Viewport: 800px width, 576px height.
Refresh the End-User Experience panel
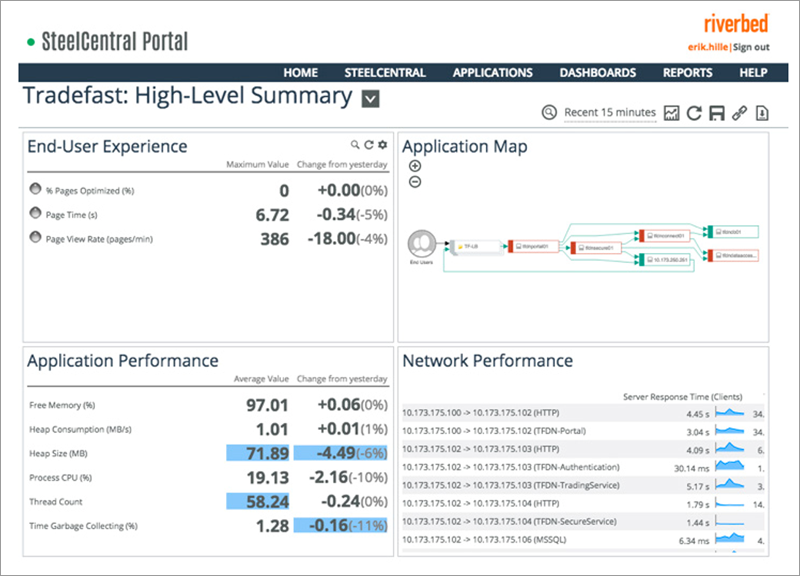(x=369, y=145)
